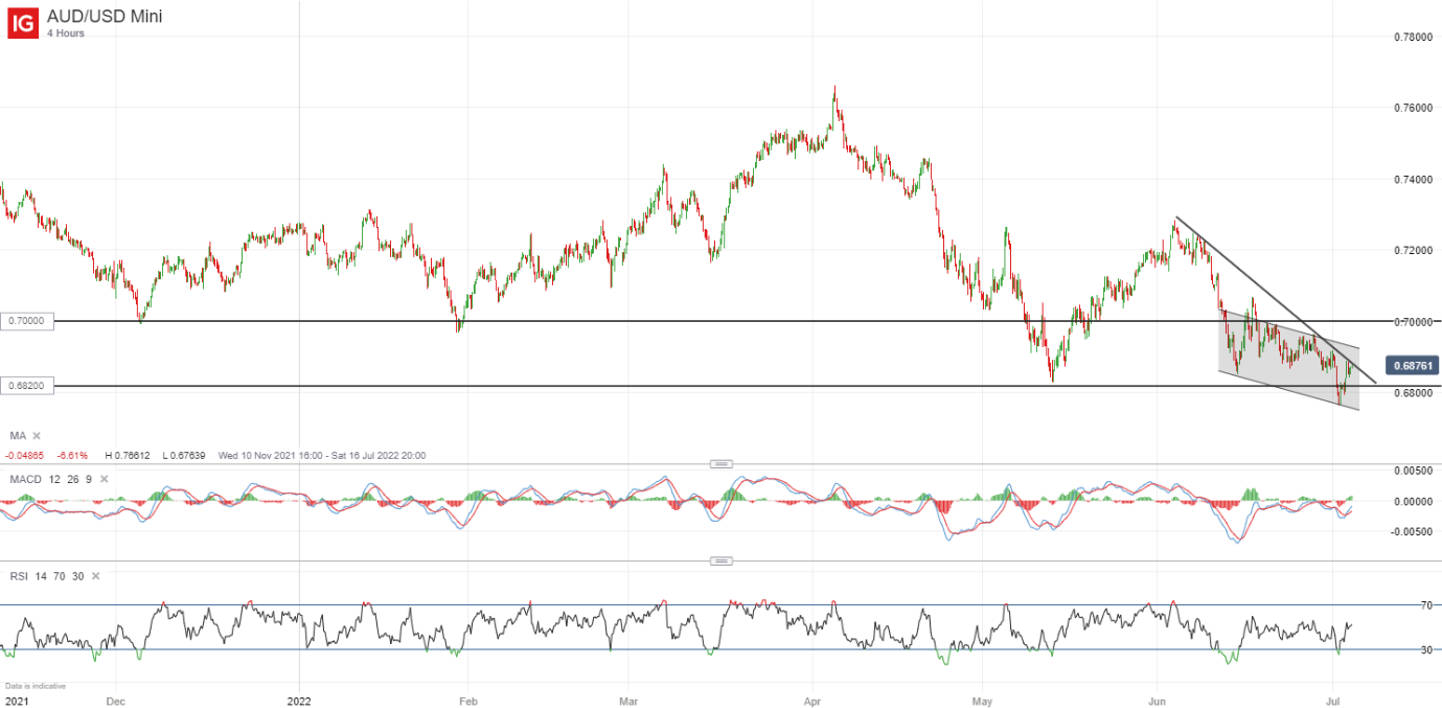Grab the divider handle above RSI panel

pyautogui.click(x=721, y=561)
